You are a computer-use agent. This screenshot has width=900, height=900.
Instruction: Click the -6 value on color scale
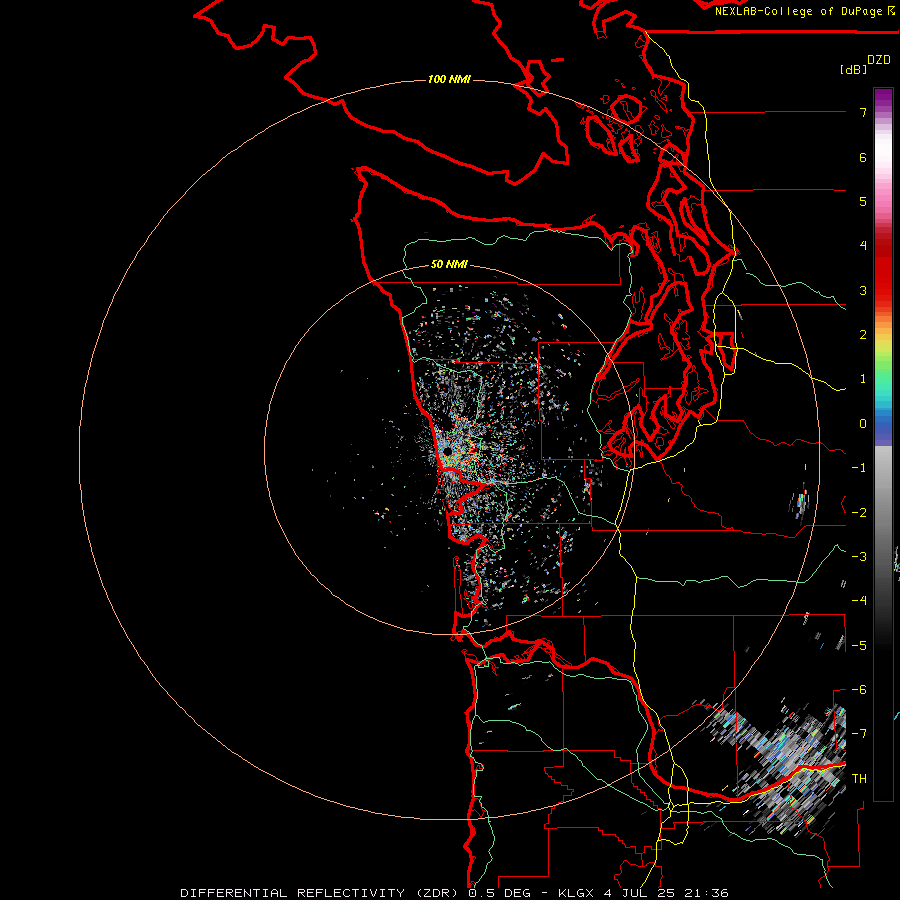point(859,690)
